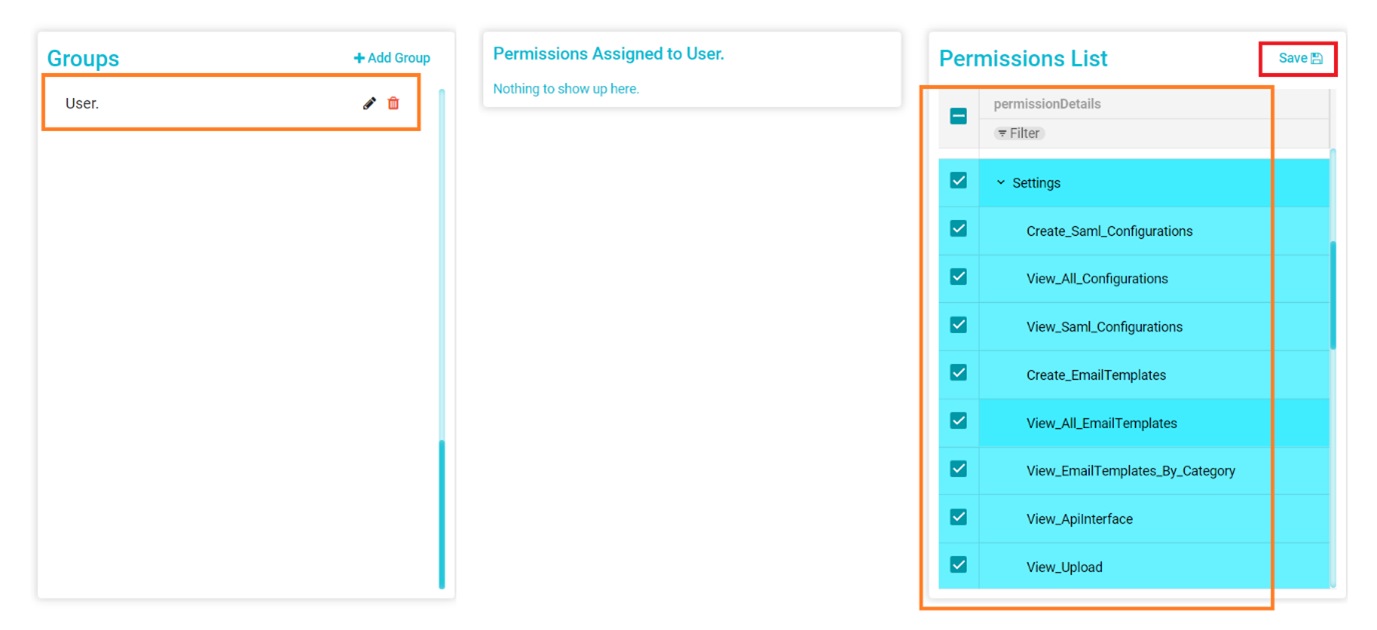This screenshot has height=630, width=1377.
Task: Click the Filter icon under permissionDetails
Action: pyautogui.click(x=1002, y=133)
